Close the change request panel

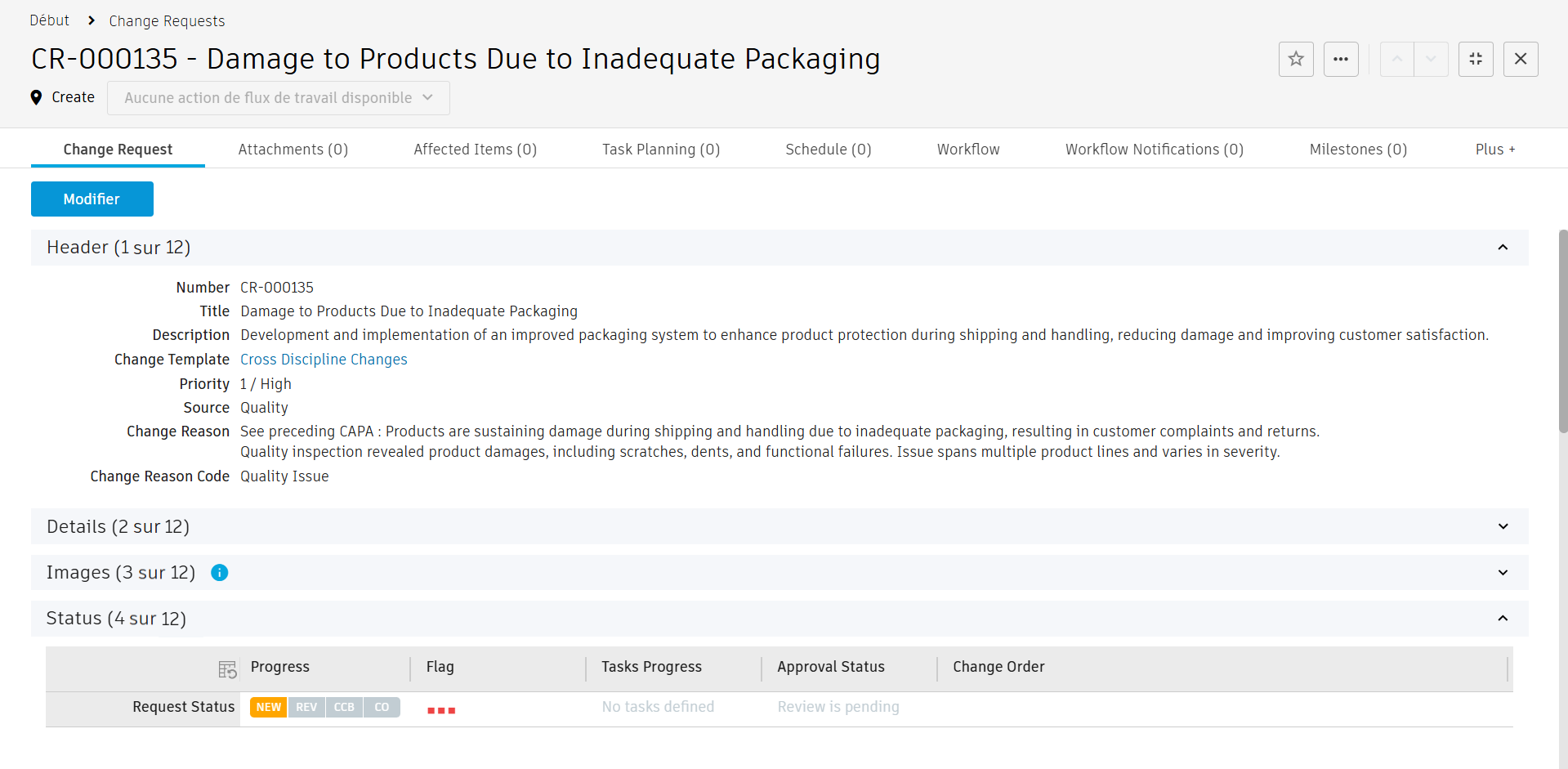click(x=1521, y=59)
